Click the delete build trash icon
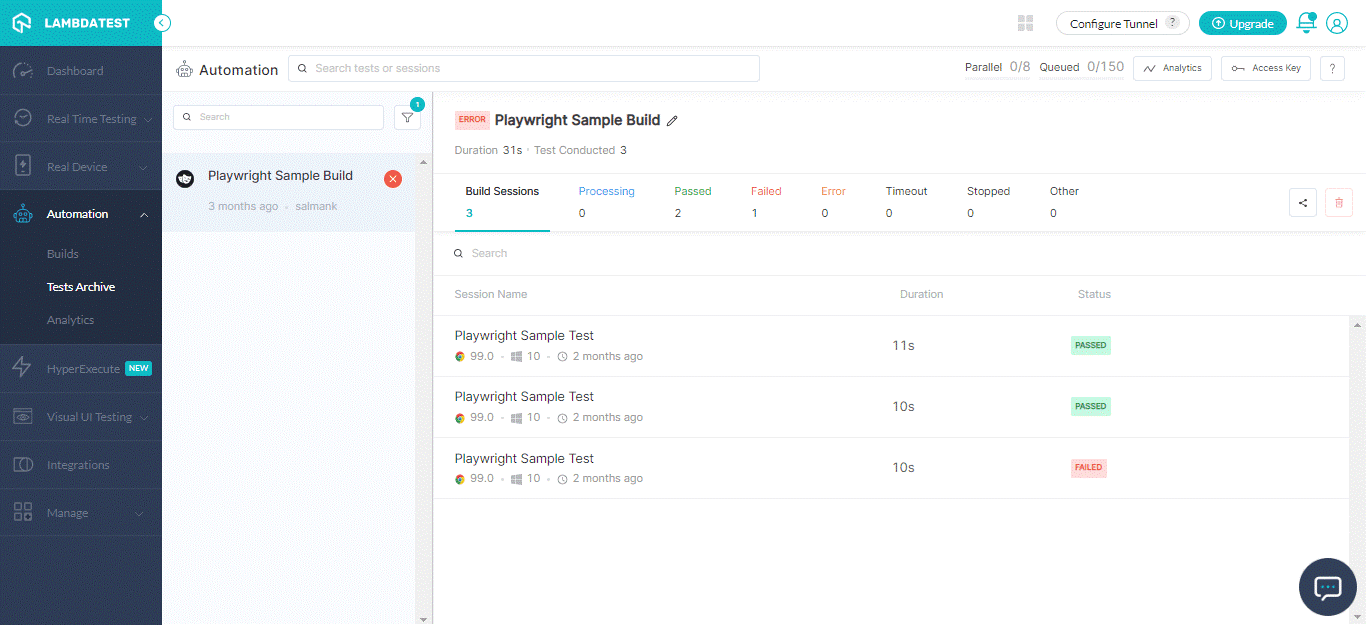The width and height of the screenshot is (1366, 625). click(x=1338, y=203)
